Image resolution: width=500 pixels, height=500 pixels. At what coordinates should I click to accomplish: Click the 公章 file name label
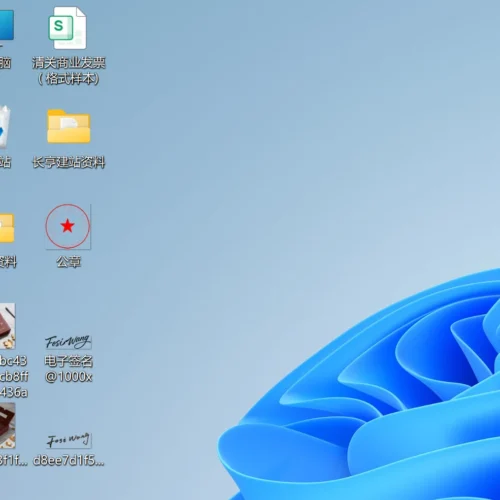(69, 262)
